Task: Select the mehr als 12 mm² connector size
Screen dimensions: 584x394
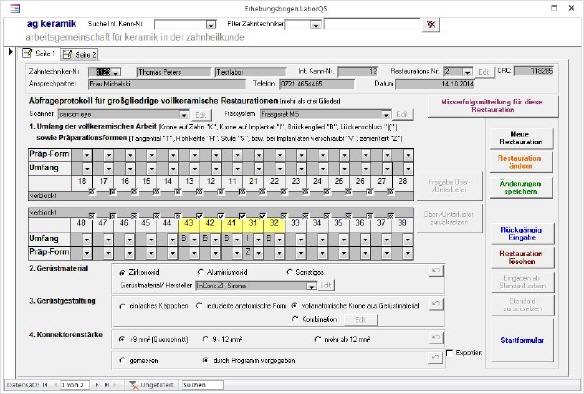Action: coord(318,339)
